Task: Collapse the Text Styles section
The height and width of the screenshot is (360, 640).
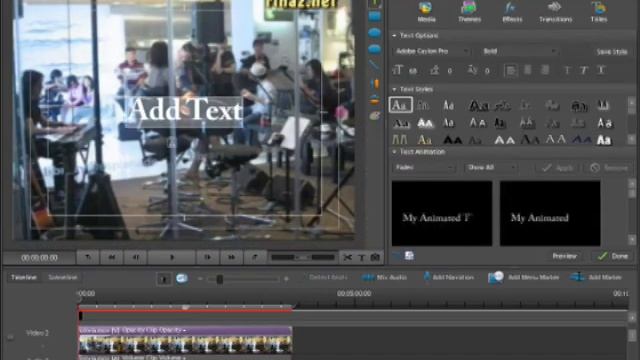Action: [x=394, y=89]
